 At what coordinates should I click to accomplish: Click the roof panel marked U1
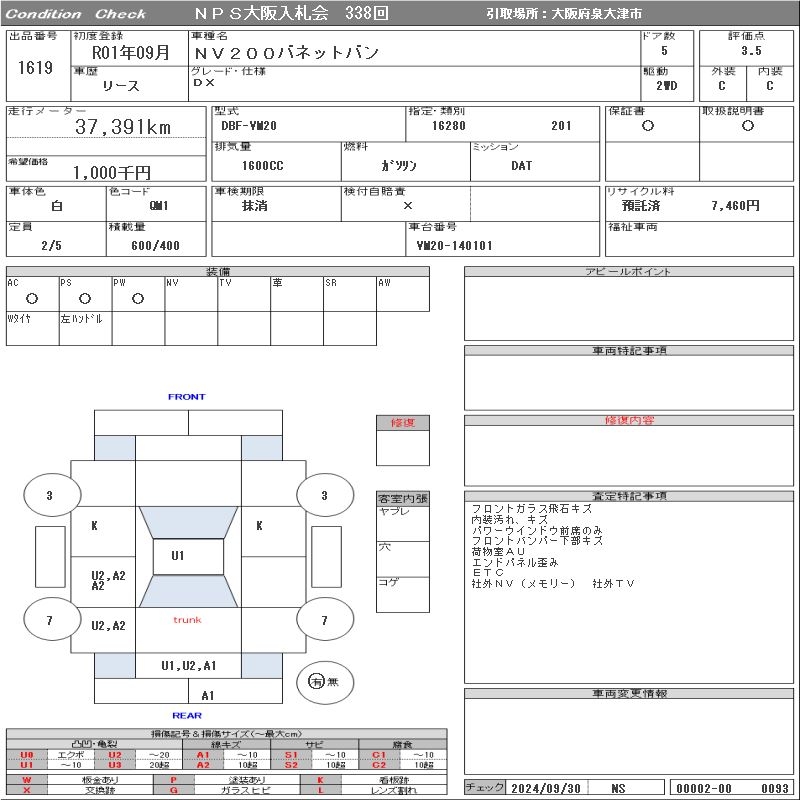point(177,556)
